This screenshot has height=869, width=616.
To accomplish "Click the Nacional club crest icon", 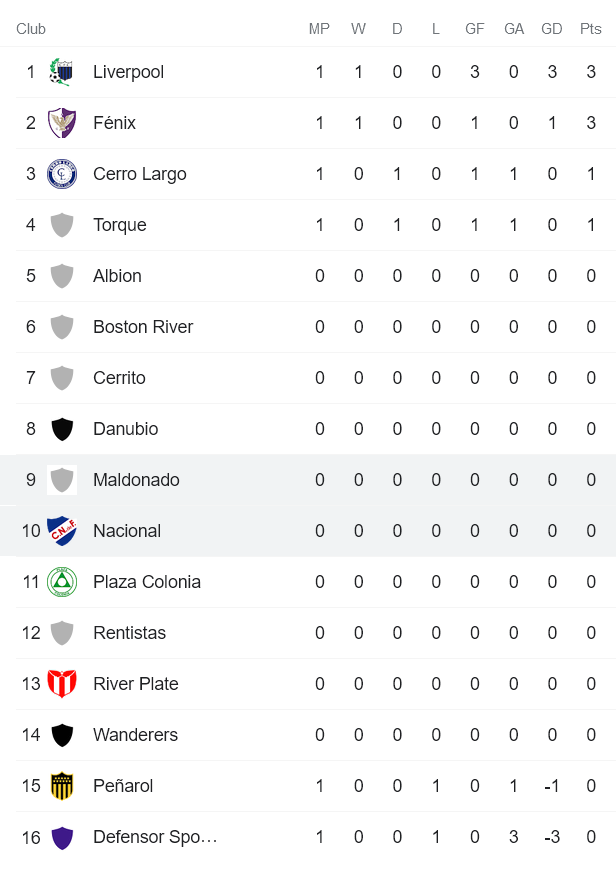I will coord(62,531).
